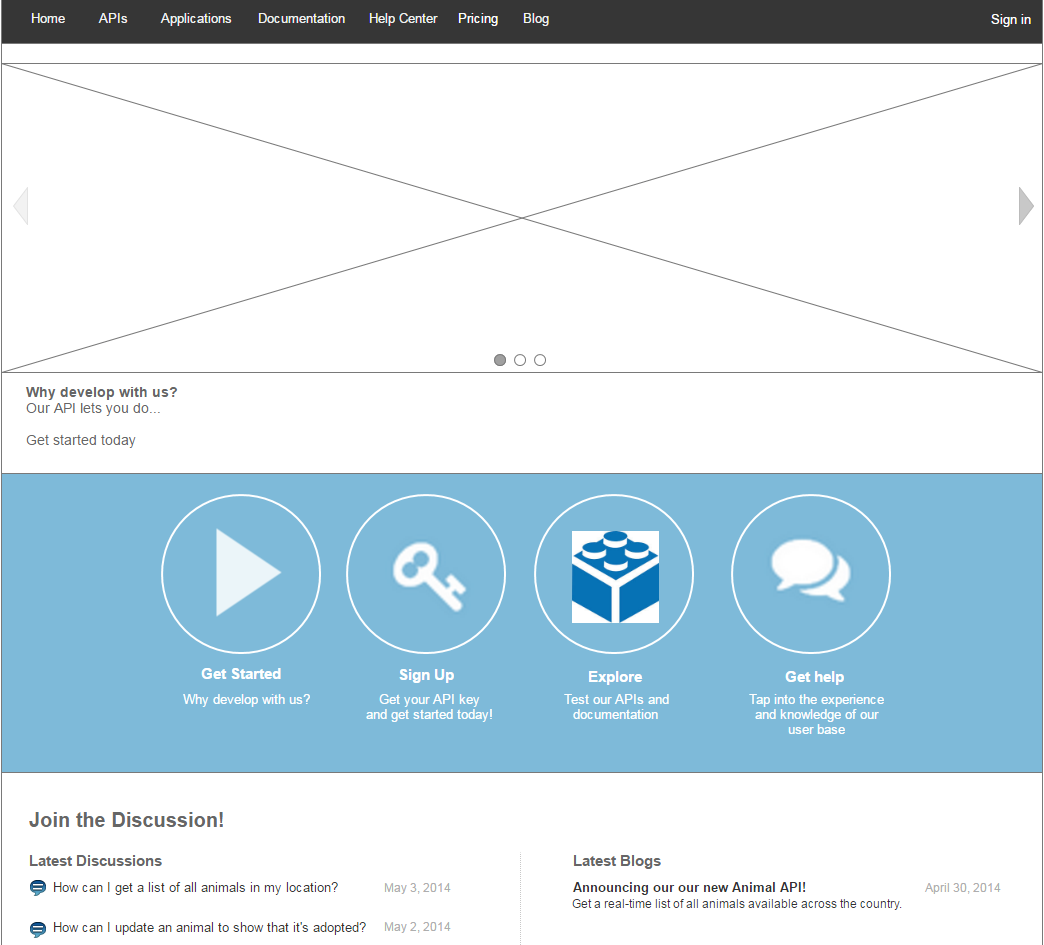Open discussion about listing animals in location
Screen dimensions: 1044x945
(x=195, y=887)
